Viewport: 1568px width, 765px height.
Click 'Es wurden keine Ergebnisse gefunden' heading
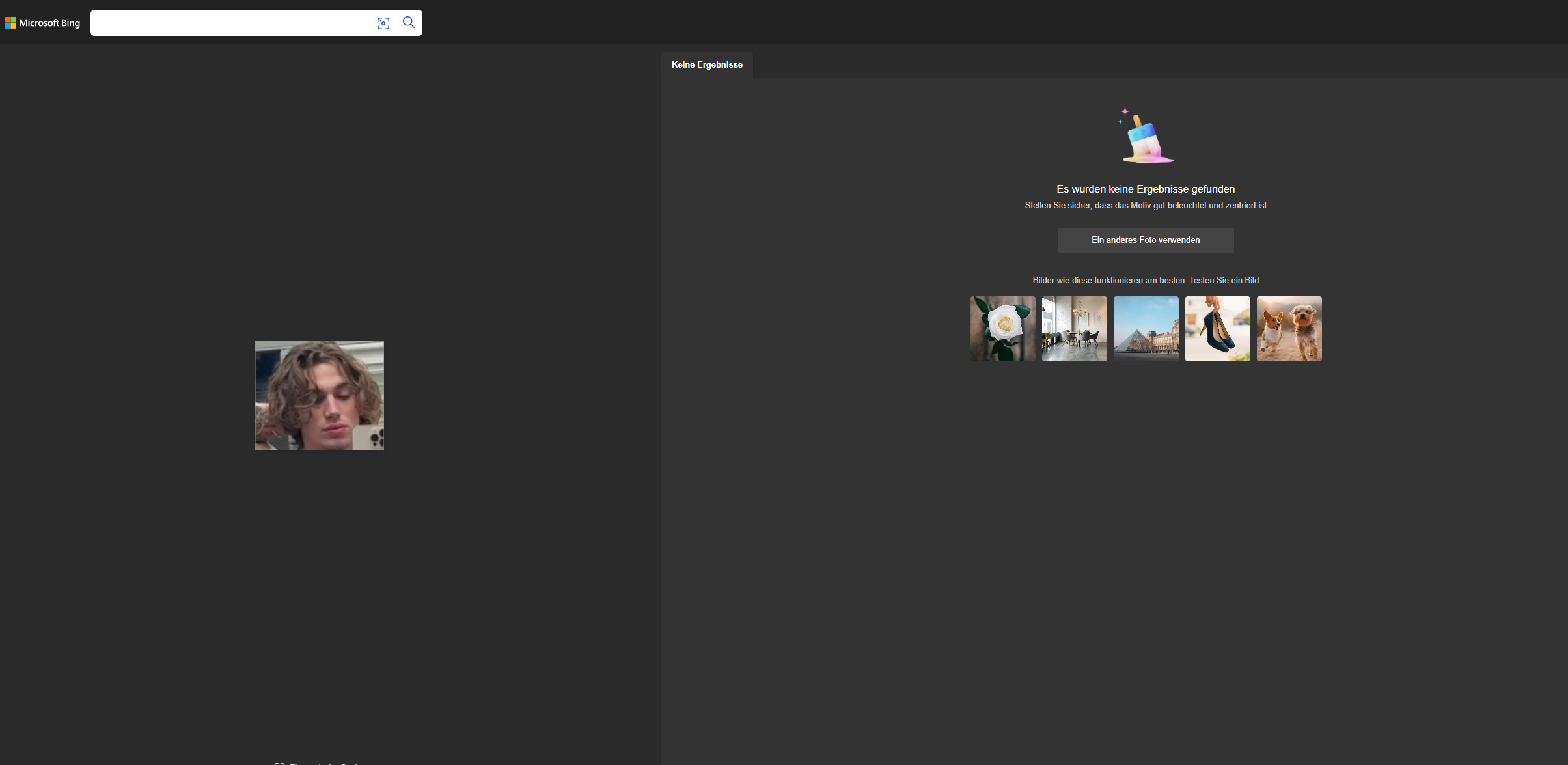click(x=1146, y=189)
